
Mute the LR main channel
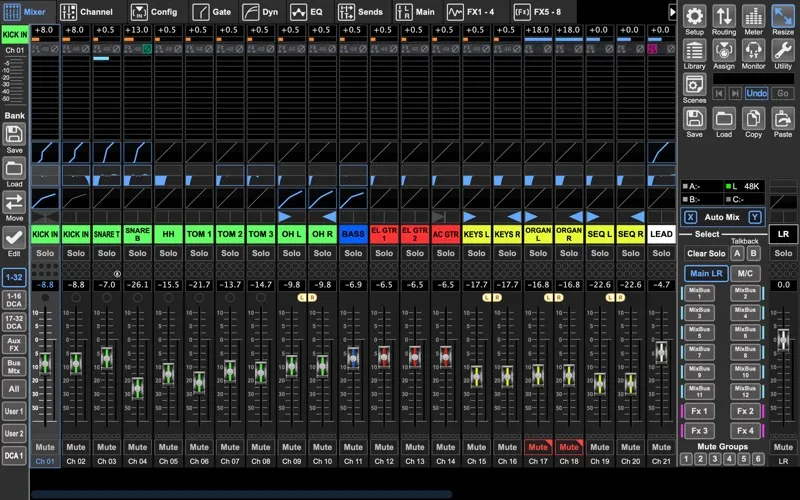(783, 447)
